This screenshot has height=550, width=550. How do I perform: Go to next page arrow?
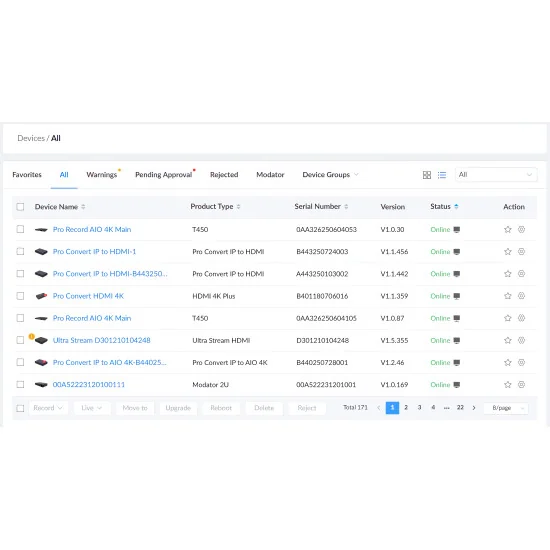[x=474, y=408]
